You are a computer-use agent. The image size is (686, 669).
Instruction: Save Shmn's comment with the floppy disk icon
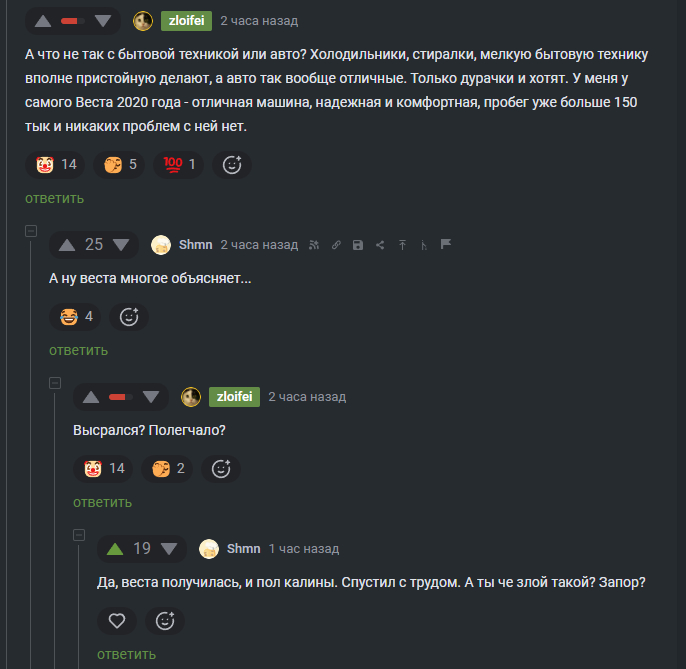point(358,245)
